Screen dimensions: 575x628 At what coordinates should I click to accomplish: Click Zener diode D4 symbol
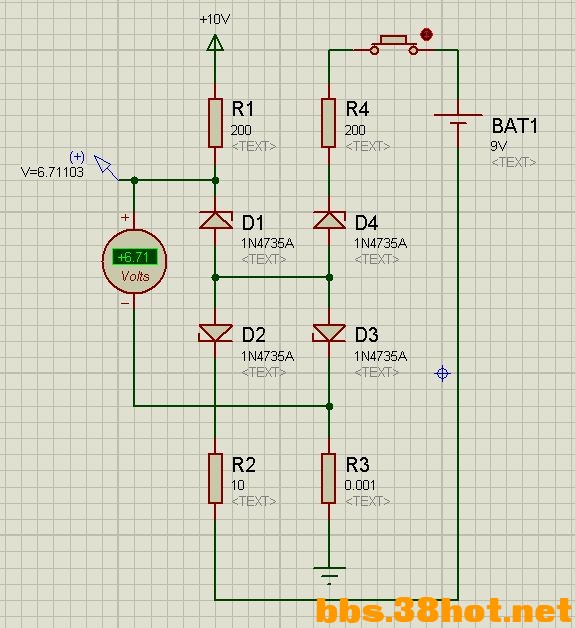coord(329,220)
